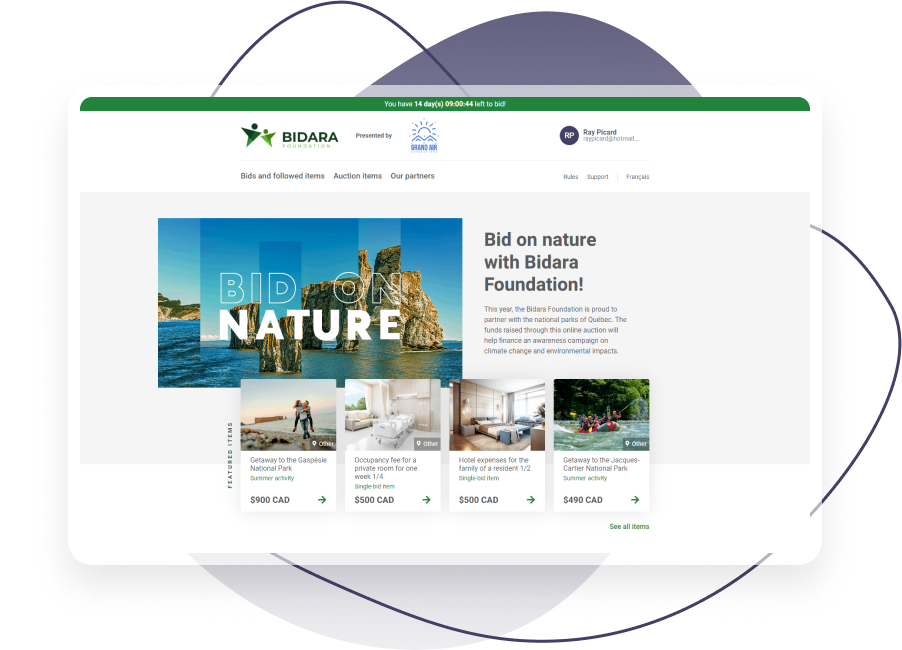Click arrow on the Gaspésie National Park card
902x650 pixels.
pyautogui.click(x=322, y=500)
